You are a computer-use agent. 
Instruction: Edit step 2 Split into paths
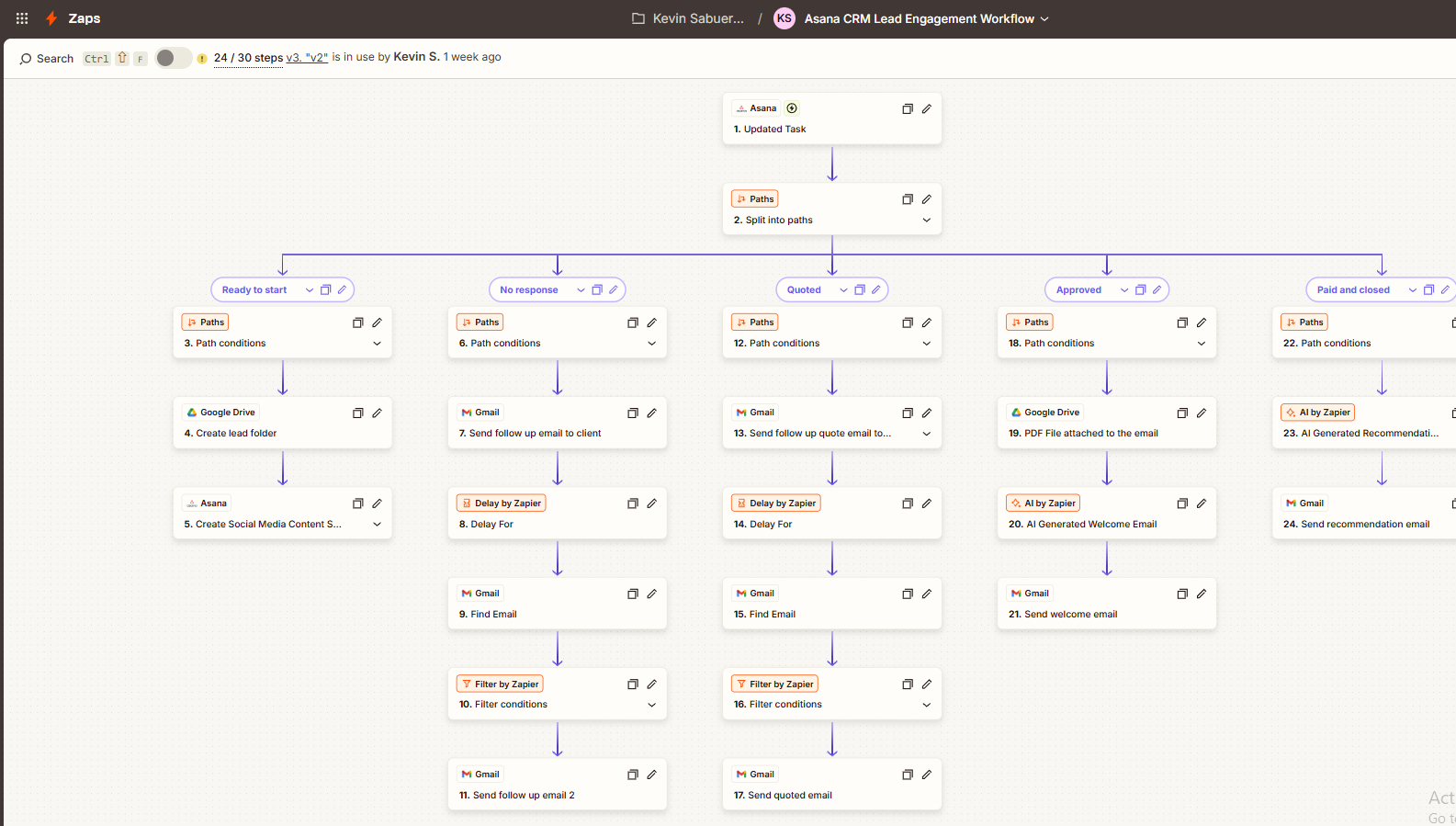pyautogui.click(x=927, y=199)
